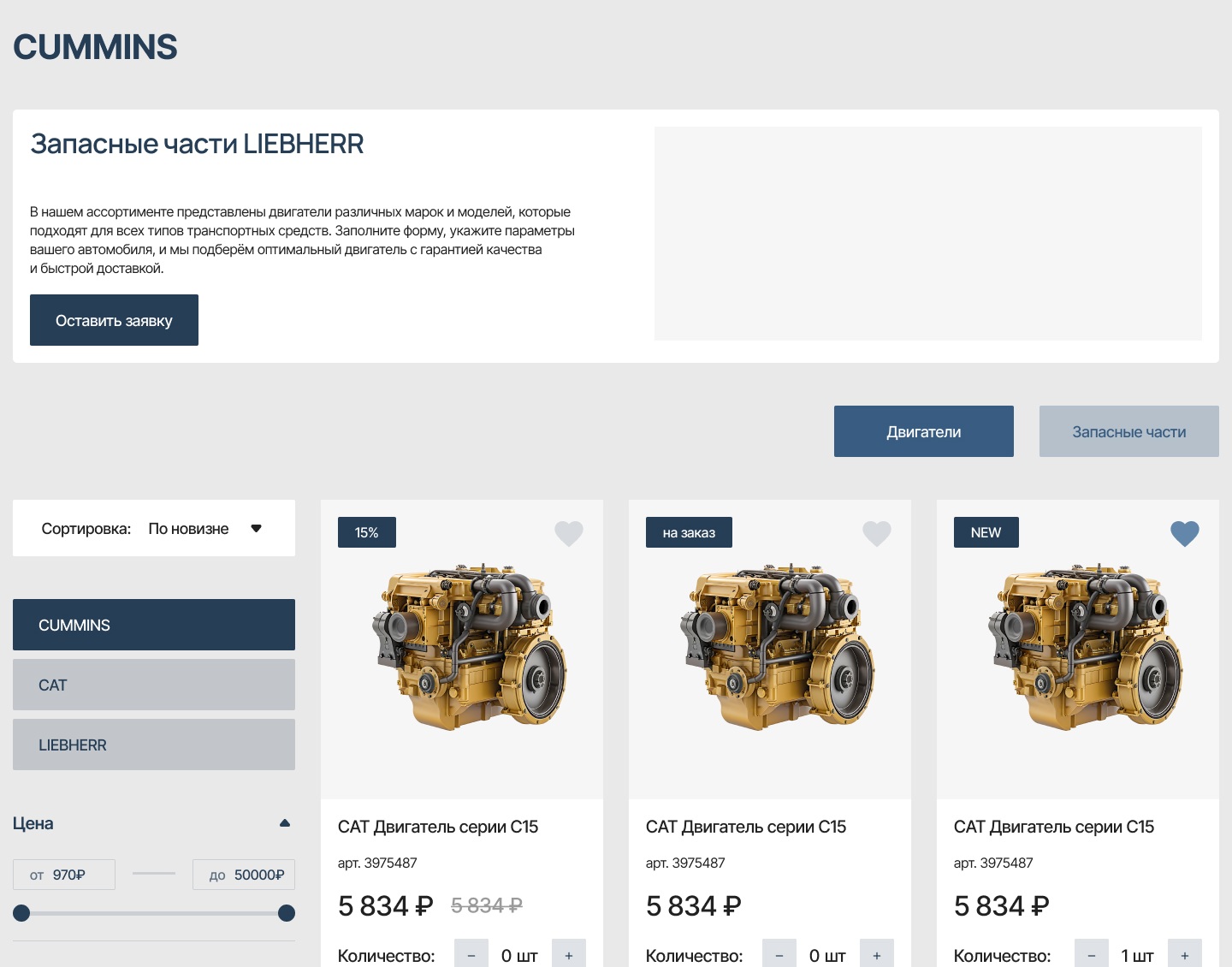Click the left price slider handle
Image resolution: width=1232 pixels, height=967 pixels.
pyautogui.click(x=21, y=913)
